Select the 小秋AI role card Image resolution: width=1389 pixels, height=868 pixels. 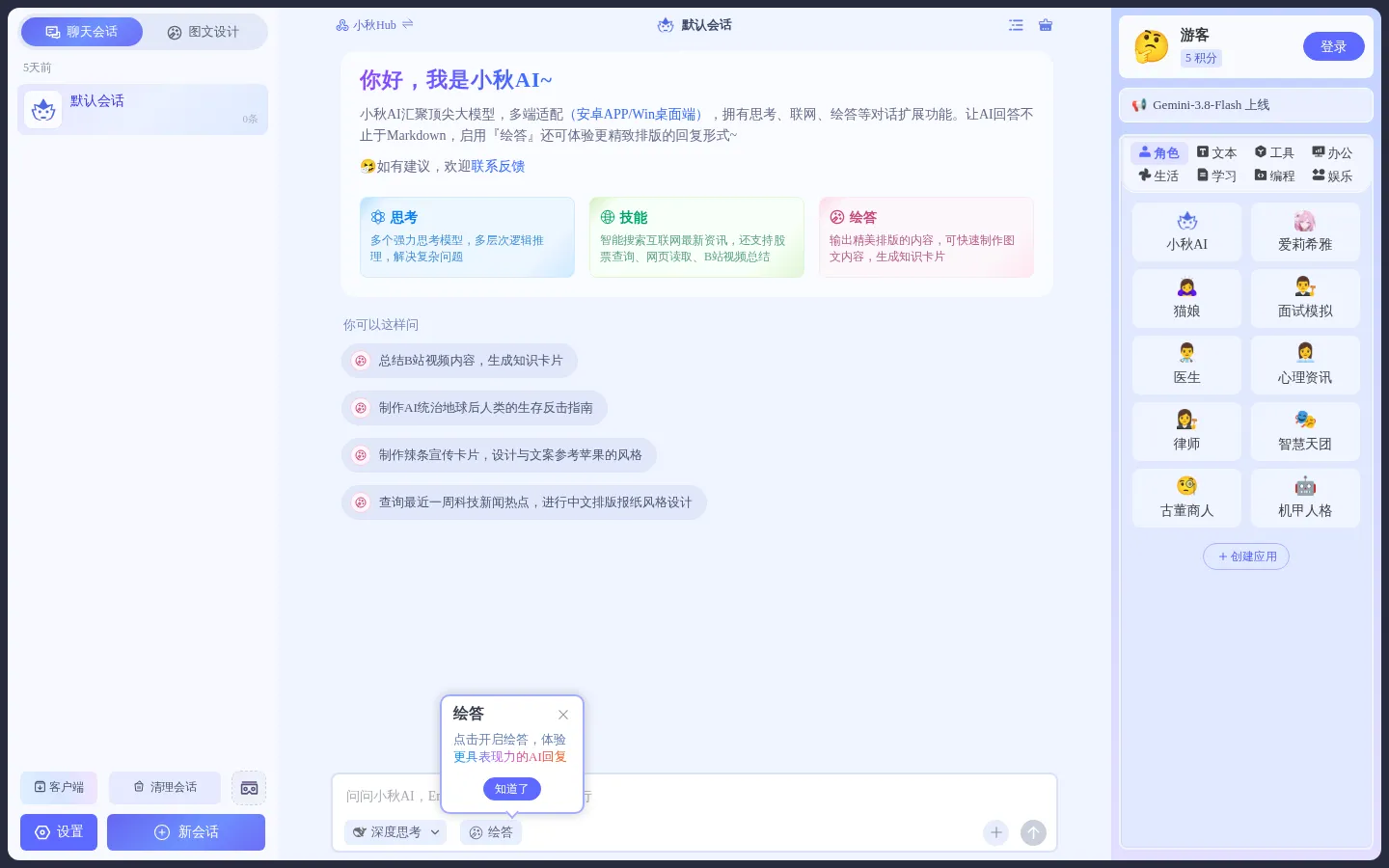point(1186,232)
